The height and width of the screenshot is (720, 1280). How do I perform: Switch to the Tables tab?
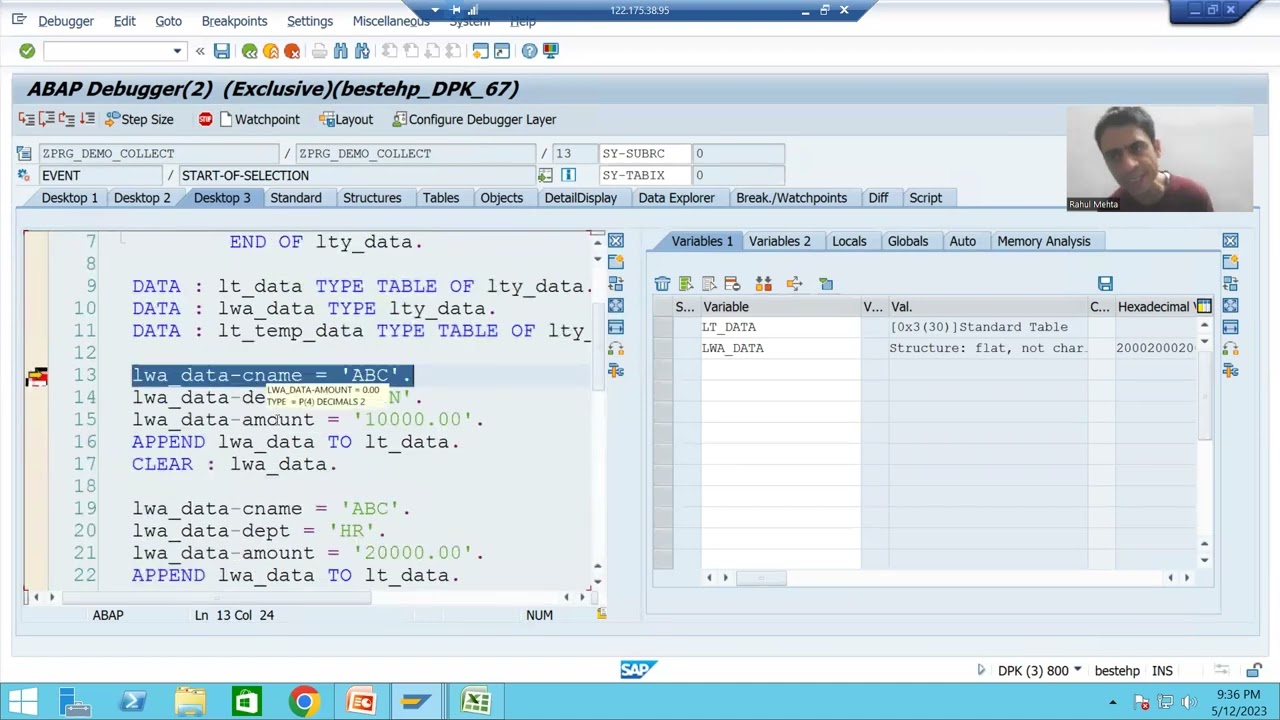(440, 198)
